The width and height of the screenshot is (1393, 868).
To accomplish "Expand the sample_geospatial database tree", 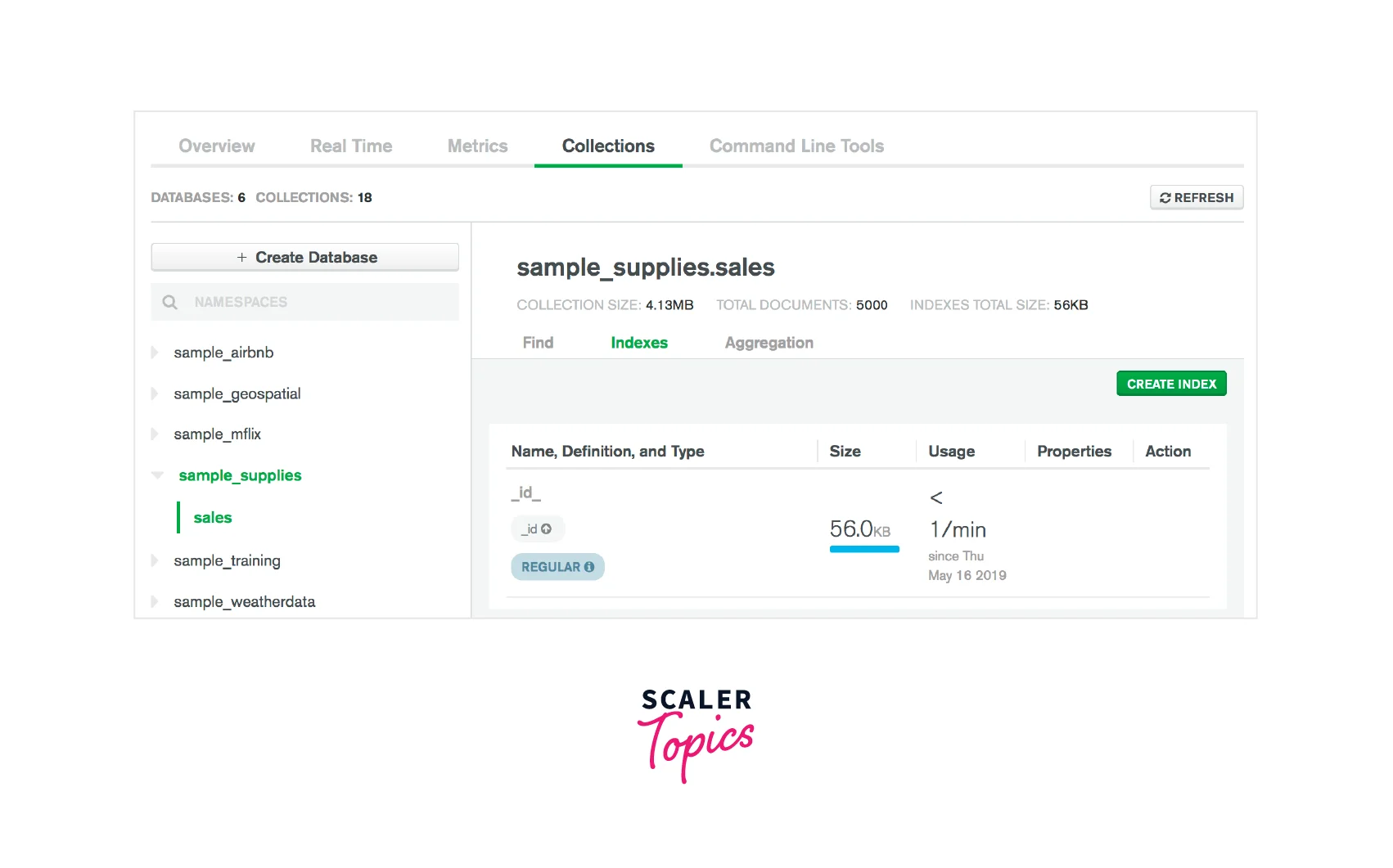I will point(155,394).
